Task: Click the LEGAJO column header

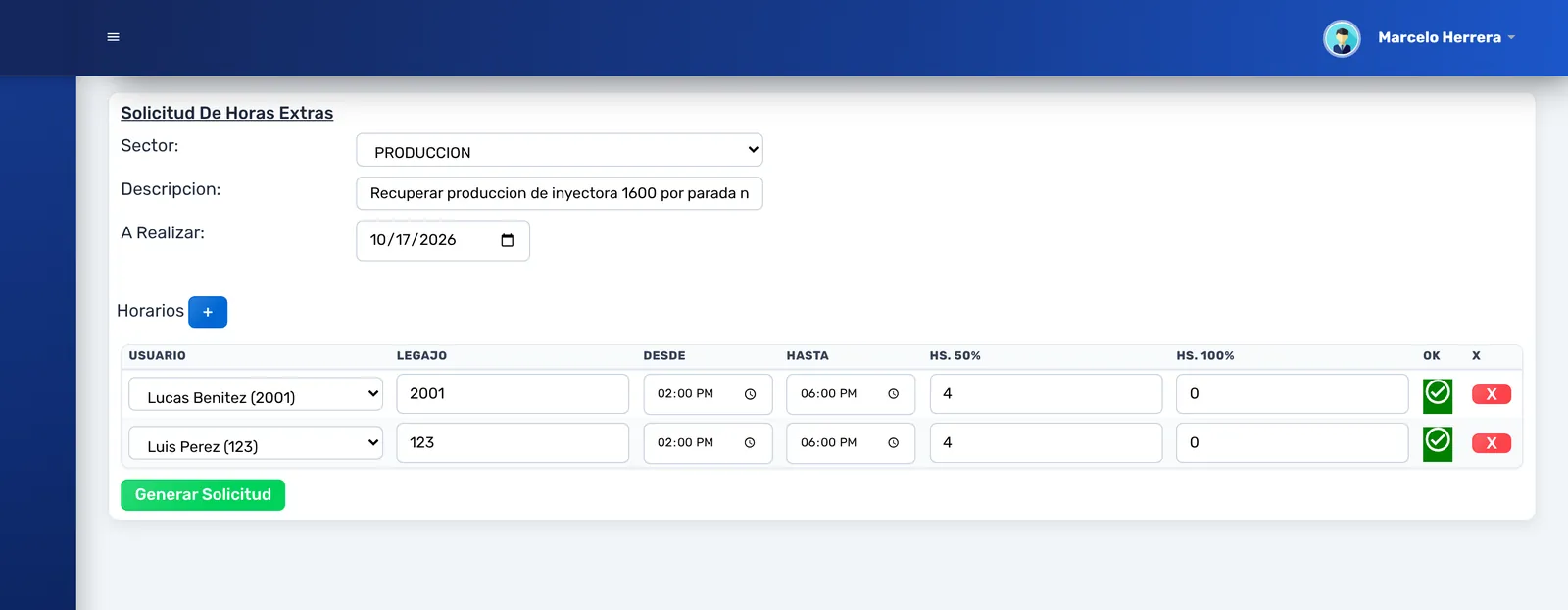Action: [x=421, y=356]
